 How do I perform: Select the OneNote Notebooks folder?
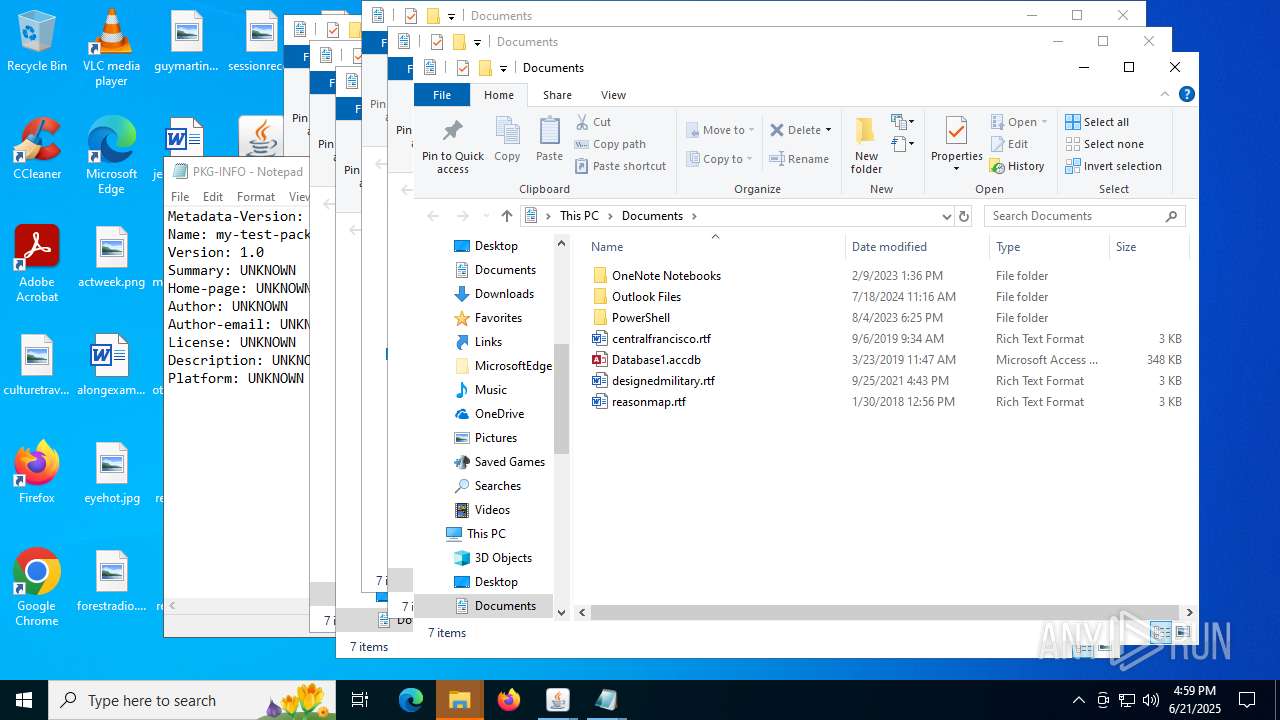[666, 276]
